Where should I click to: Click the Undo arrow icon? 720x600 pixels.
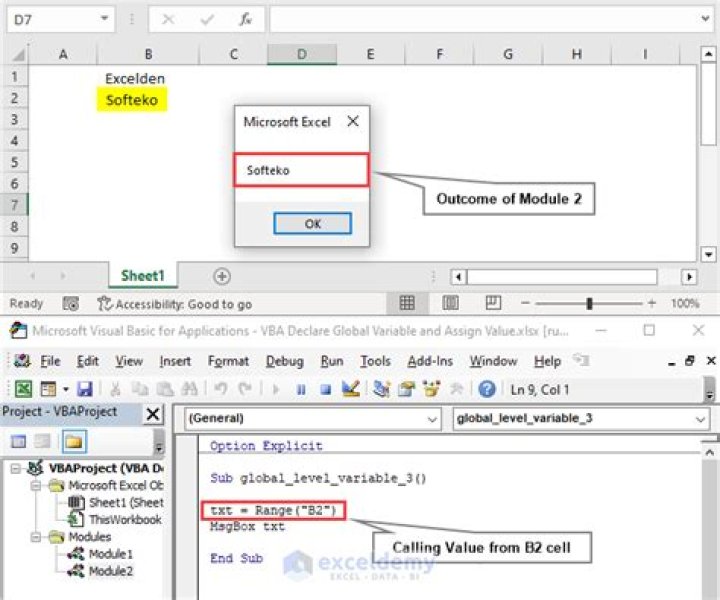pos(221,389)
